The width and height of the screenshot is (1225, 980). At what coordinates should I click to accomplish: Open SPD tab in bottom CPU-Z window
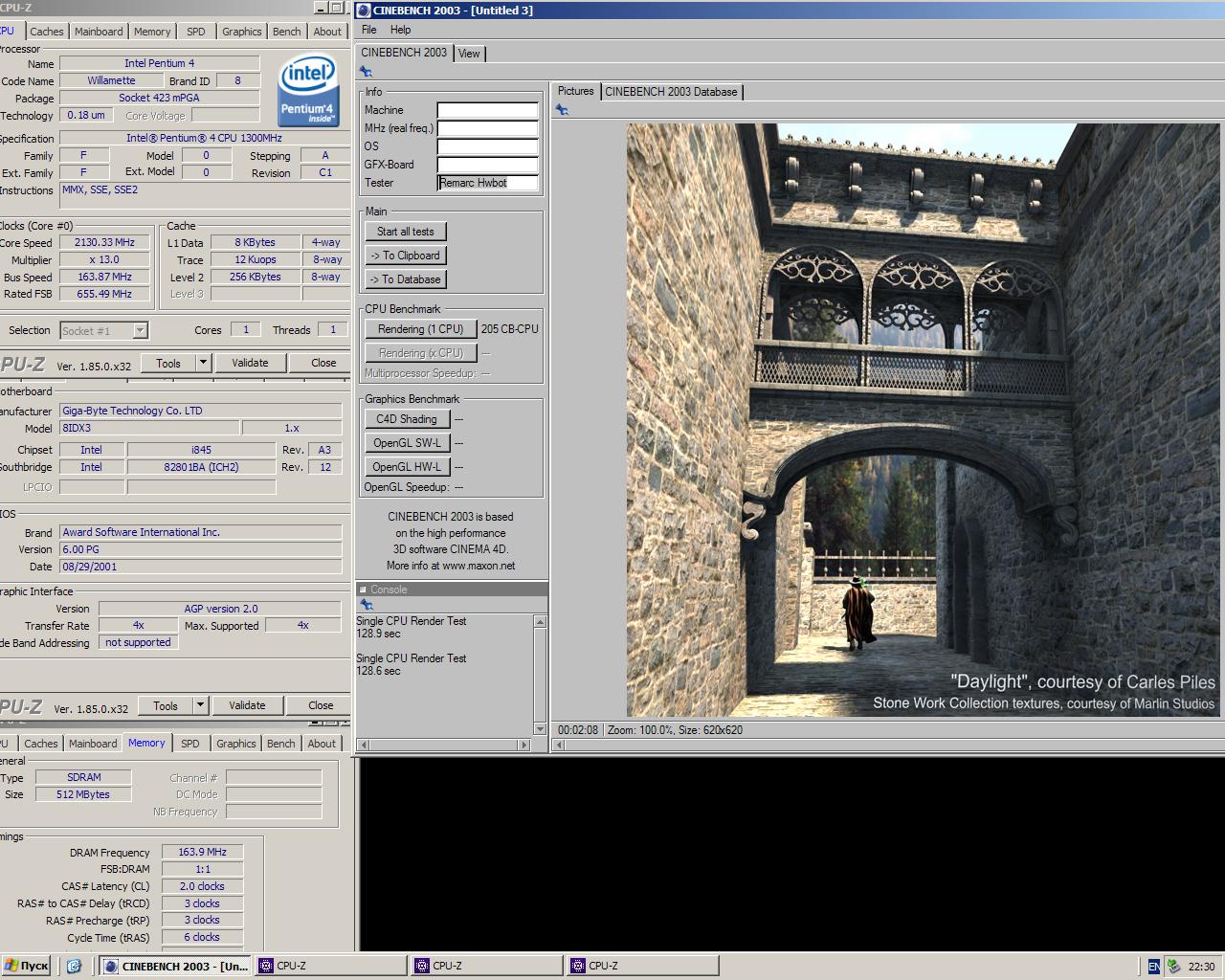(x=190, y=744)
